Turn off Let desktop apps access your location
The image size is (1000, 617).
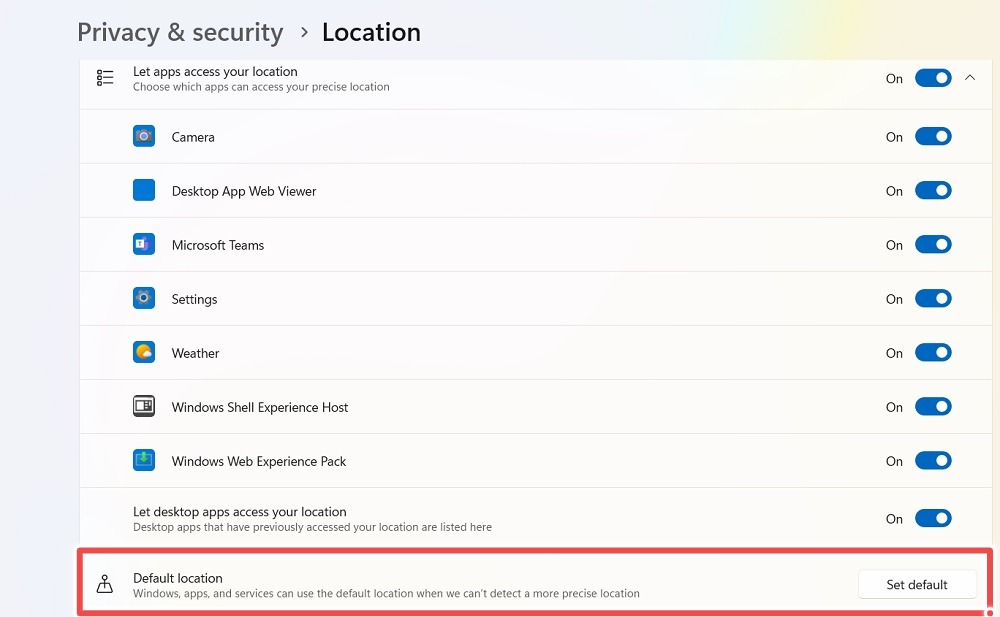[x=933, y=518]
